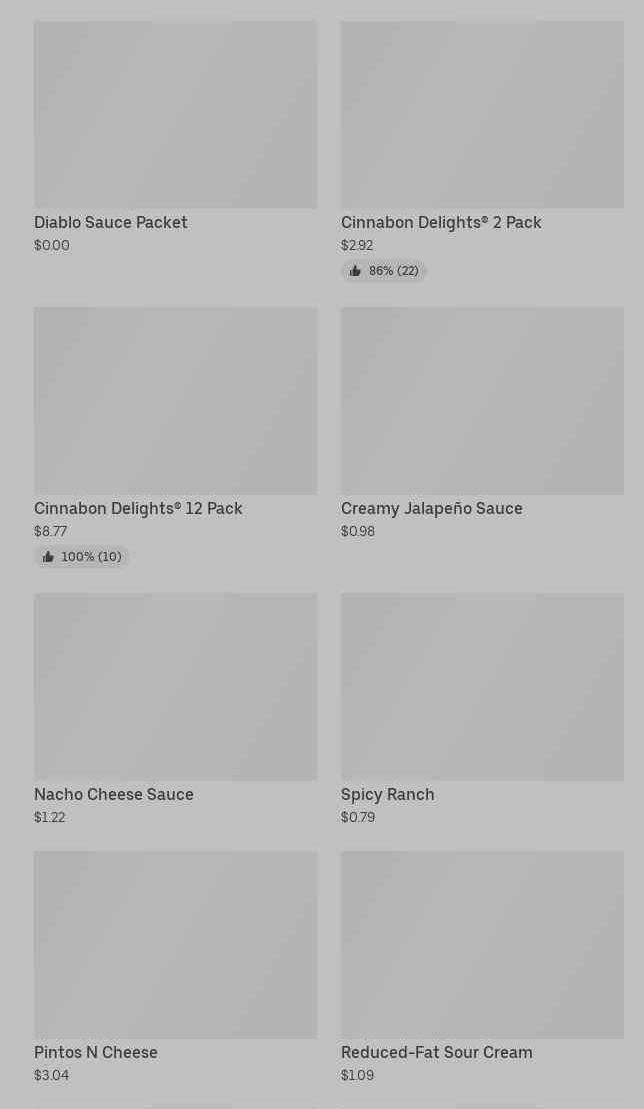
Task: Choose the Nacho Cheese Sauce picture
Action: coord(175,687)
